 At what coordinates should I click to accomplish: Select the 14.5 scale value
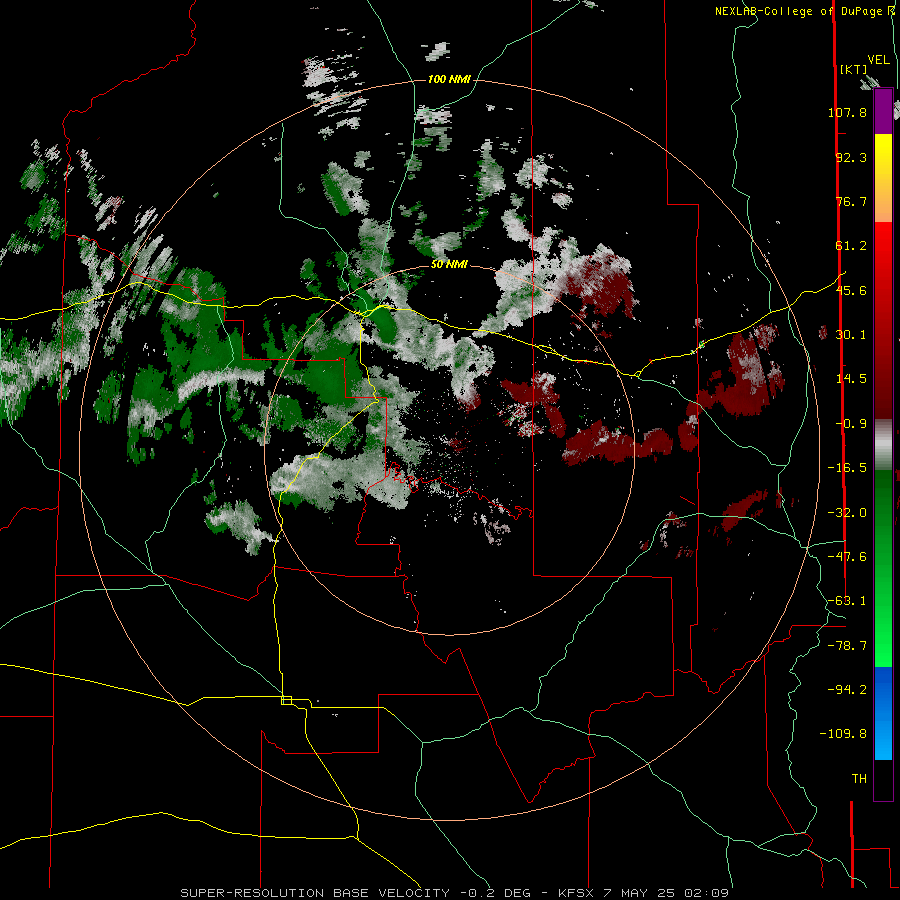(x=851, y=379)
